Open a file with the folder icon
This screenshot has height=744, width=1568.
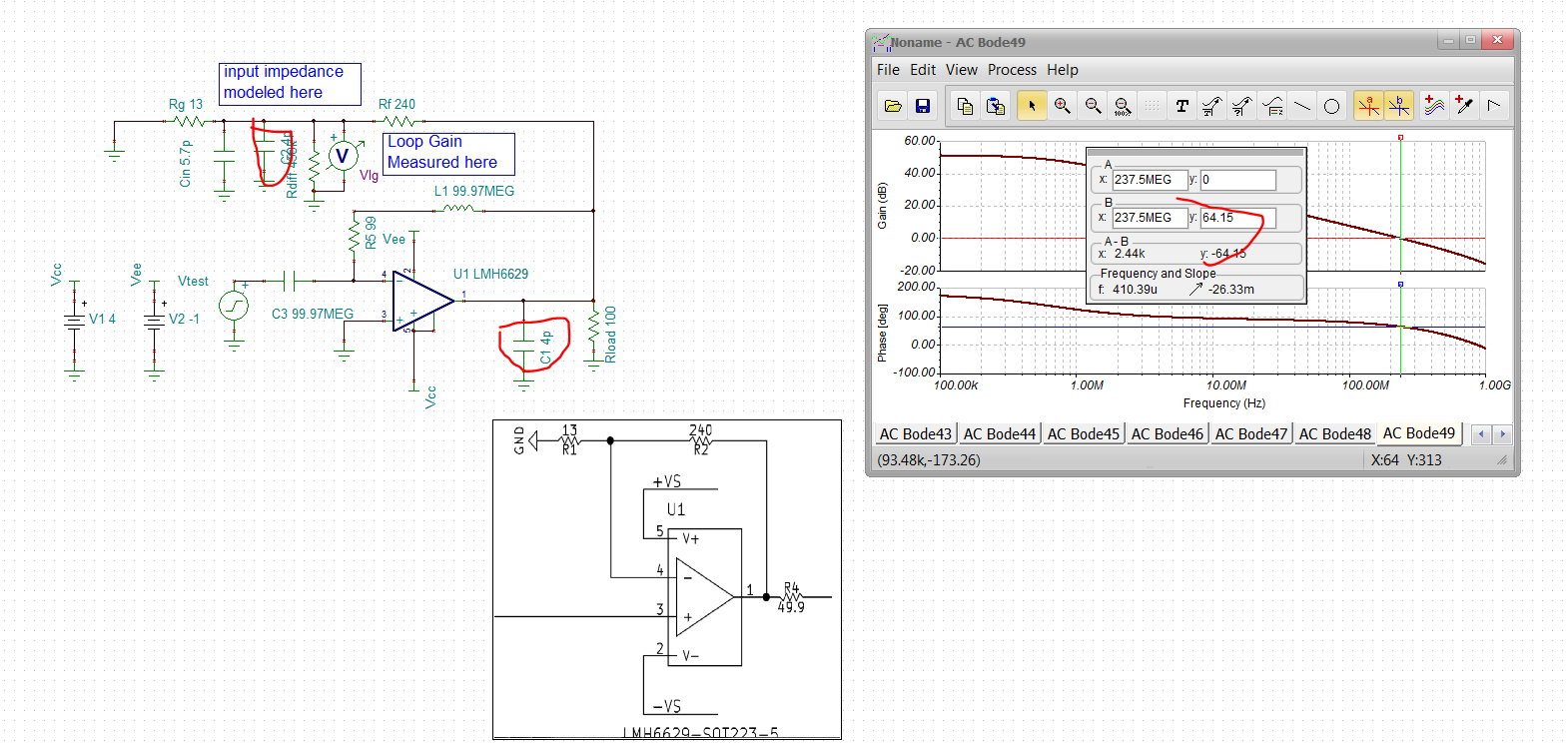pyautogui.click(x=894, y=106)
